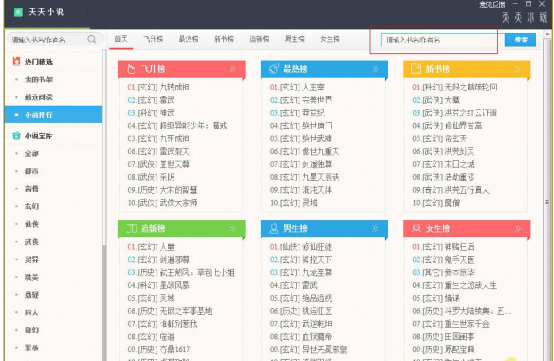Open 小说宝库 section heading
554x361 pixels.
pos(39,136)
